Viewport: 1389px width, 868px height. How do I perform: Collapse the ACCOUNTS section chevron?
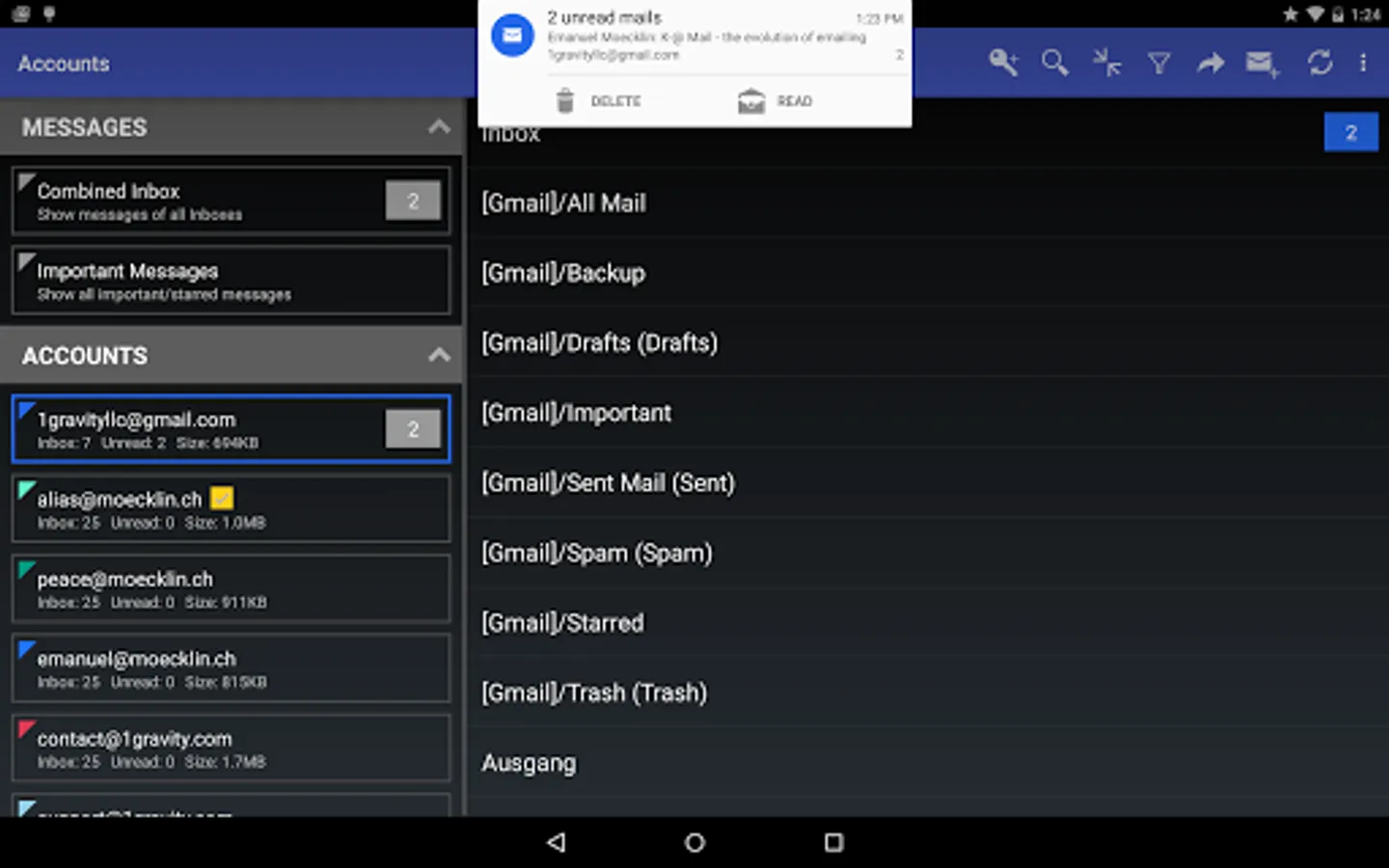pyautogui.click(x=439, y=355)
